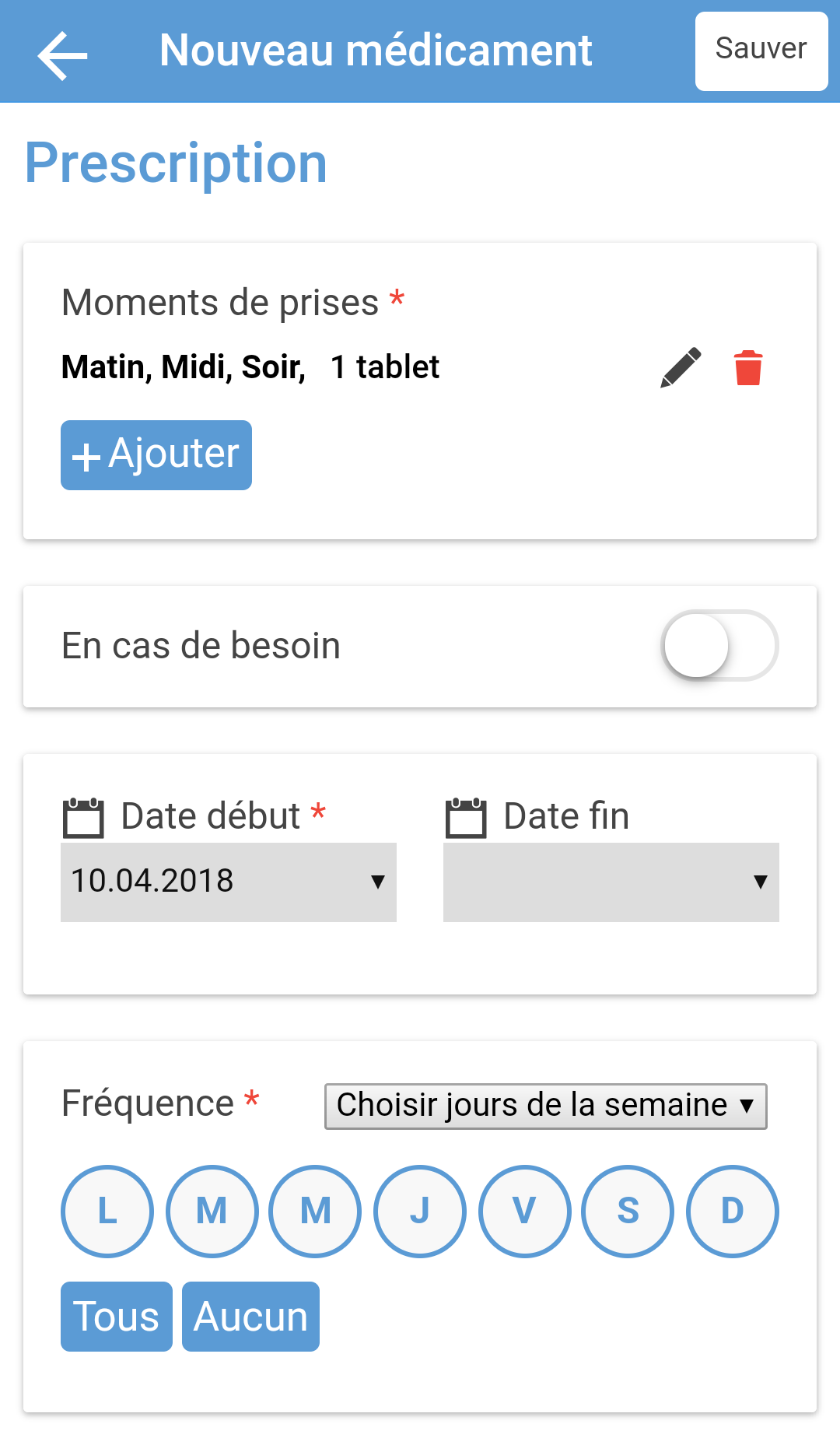The height and width of the screenshot is (1438, 840).
Task: Click the Matin, Midi, Soir dose text
Action: tap(184, 367)
